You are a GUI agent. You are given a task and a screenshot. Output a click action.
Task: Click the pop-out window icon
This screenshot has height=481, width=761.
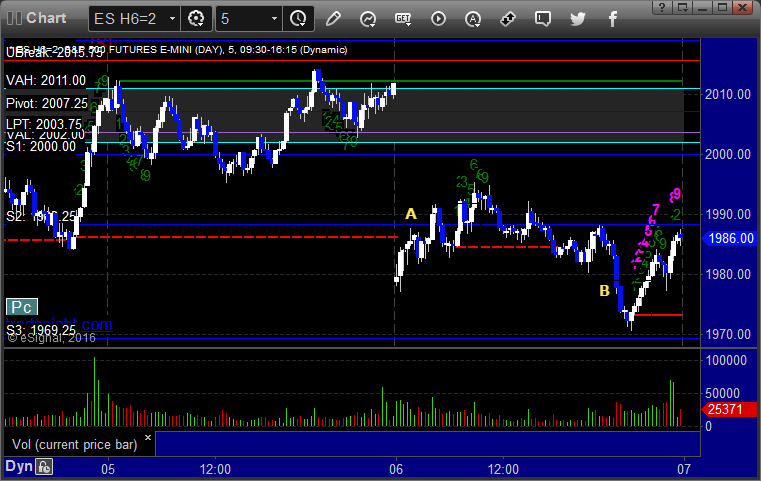click(x=682, y=7)
